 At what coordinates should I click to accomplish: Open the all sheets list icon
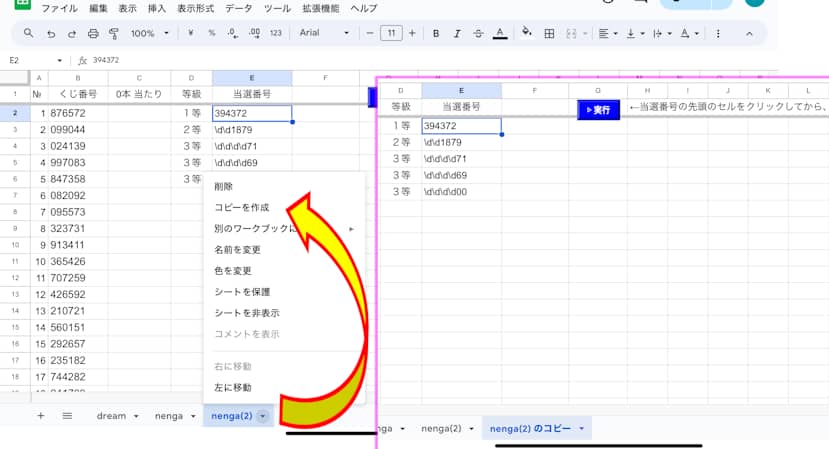pos(67,415)
